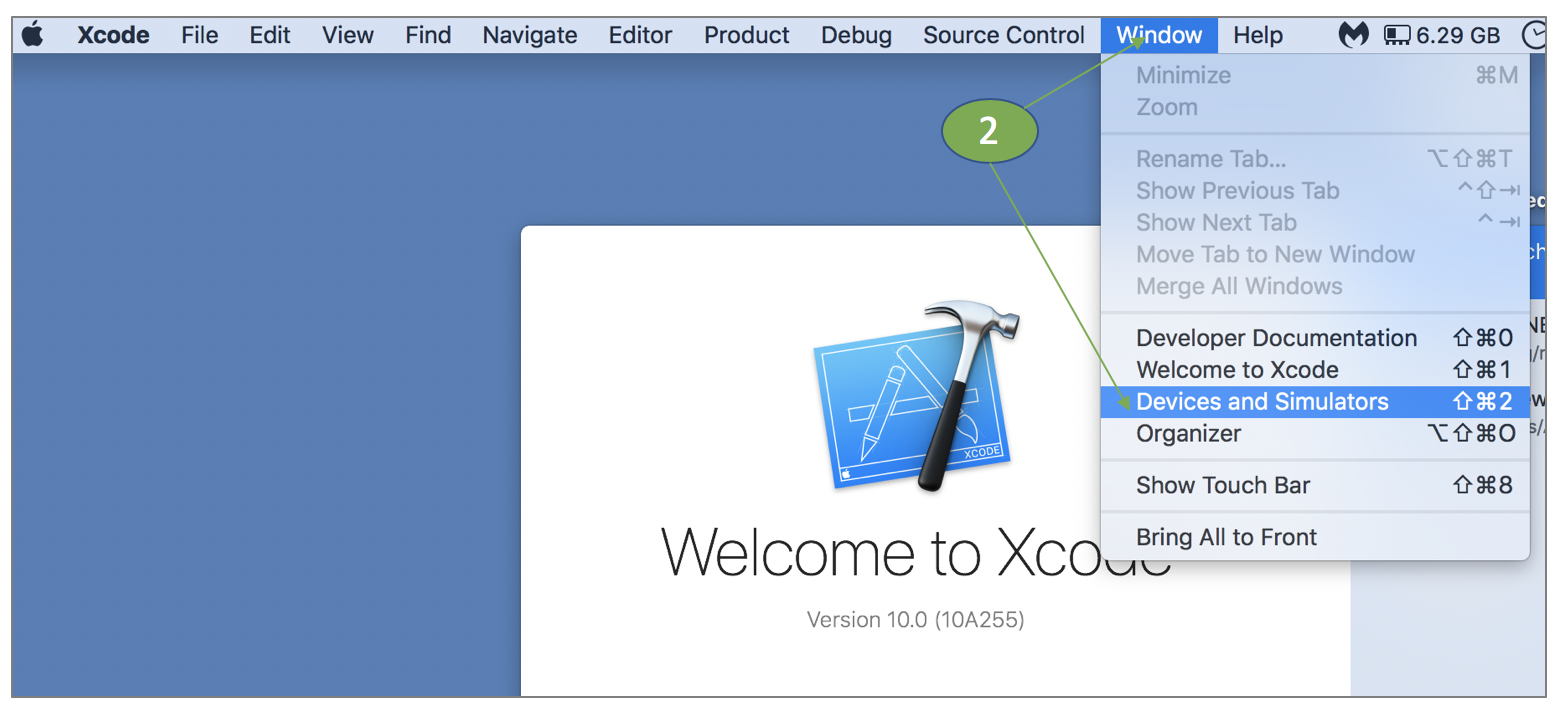Image resolution: width=1564 pixels, height=712 pixels.
Task: Choose Developer Documentation menu item
Action: 1276,338
